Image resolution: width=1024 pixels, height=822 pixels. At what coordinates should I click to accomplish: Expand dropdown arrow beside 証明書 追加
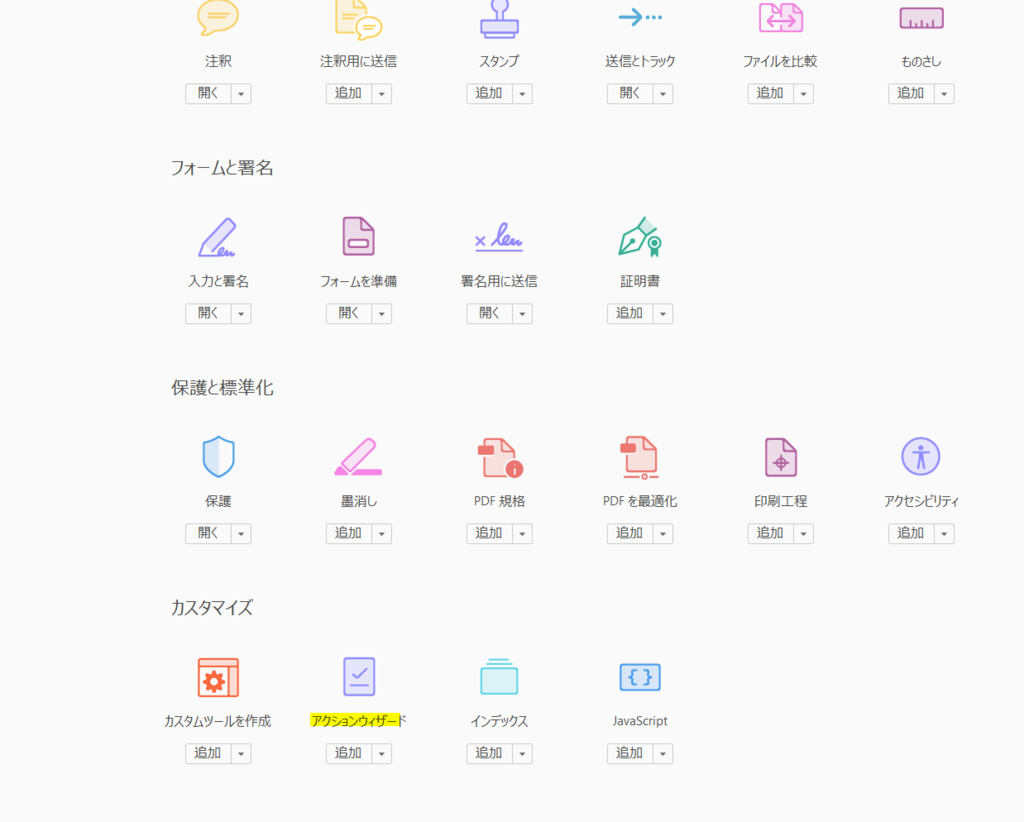[x=663, y=313]
